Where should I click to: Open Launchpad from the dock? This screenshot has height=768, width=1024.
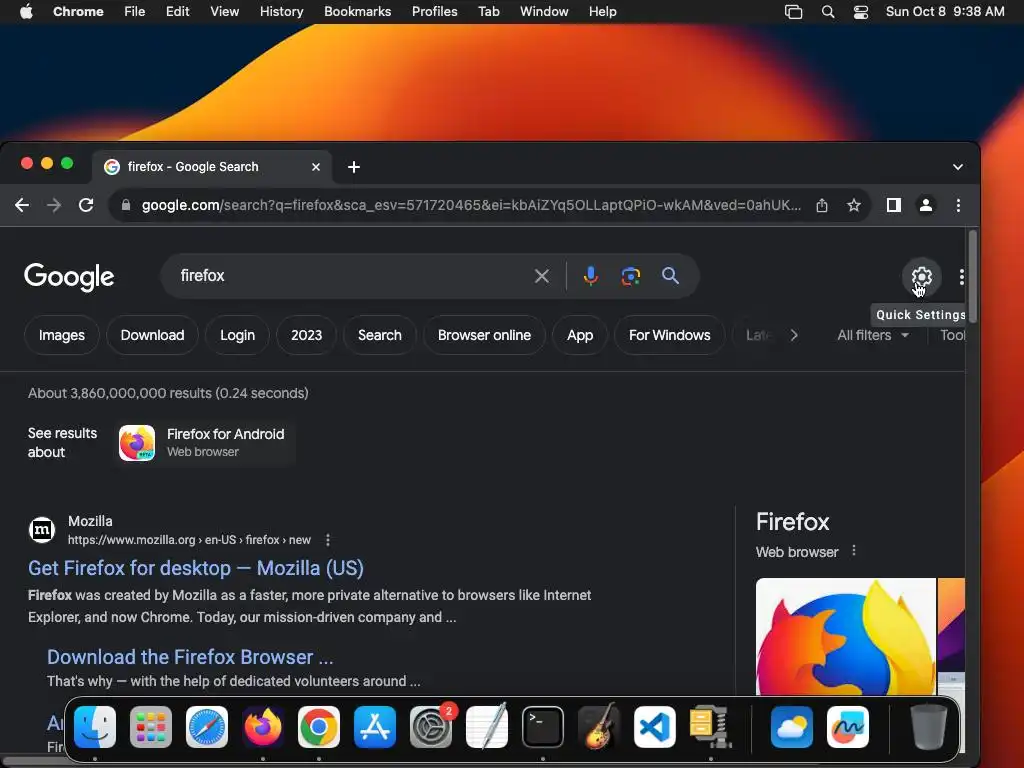coord(151,727)
